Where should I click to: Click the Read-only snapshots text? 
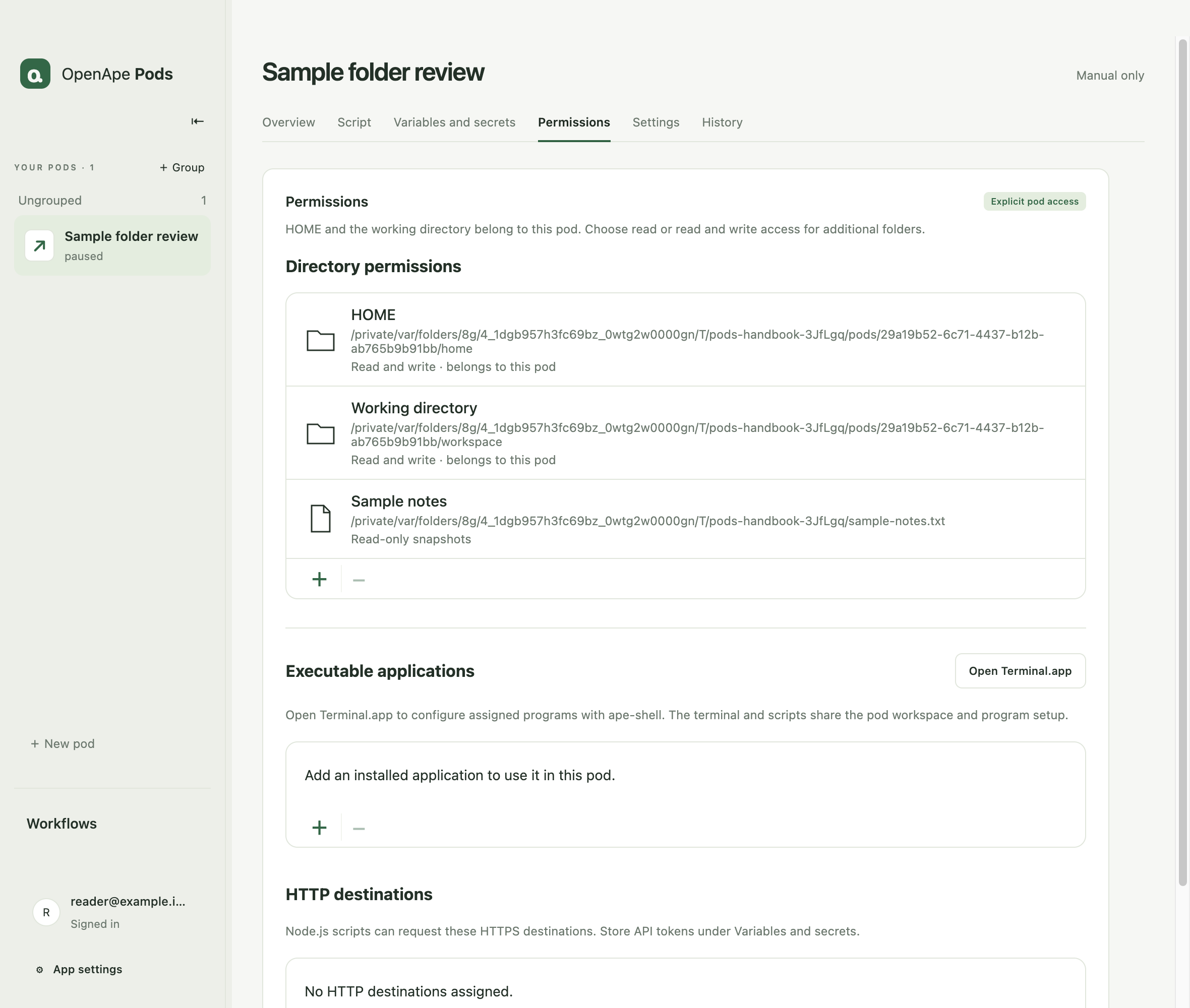411,539
